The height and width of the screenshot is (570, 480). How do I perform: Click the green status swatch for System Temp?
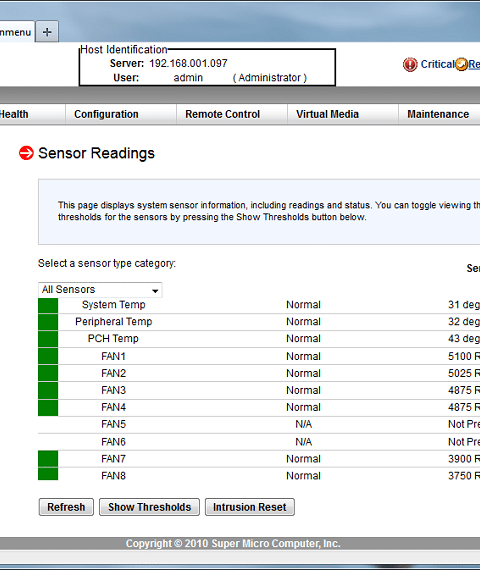[x=48, y=305]
